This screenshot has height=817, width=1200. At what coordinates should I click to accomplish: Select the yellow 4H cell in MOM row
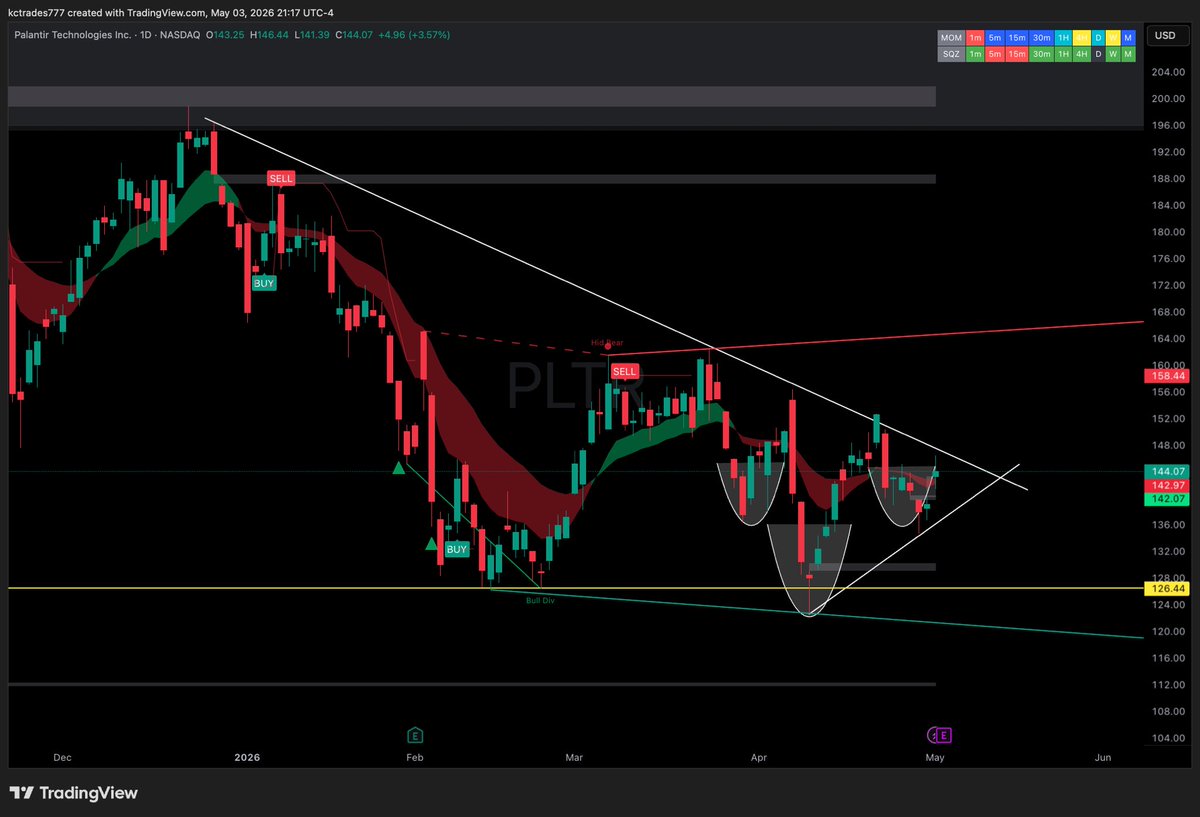1082,38
